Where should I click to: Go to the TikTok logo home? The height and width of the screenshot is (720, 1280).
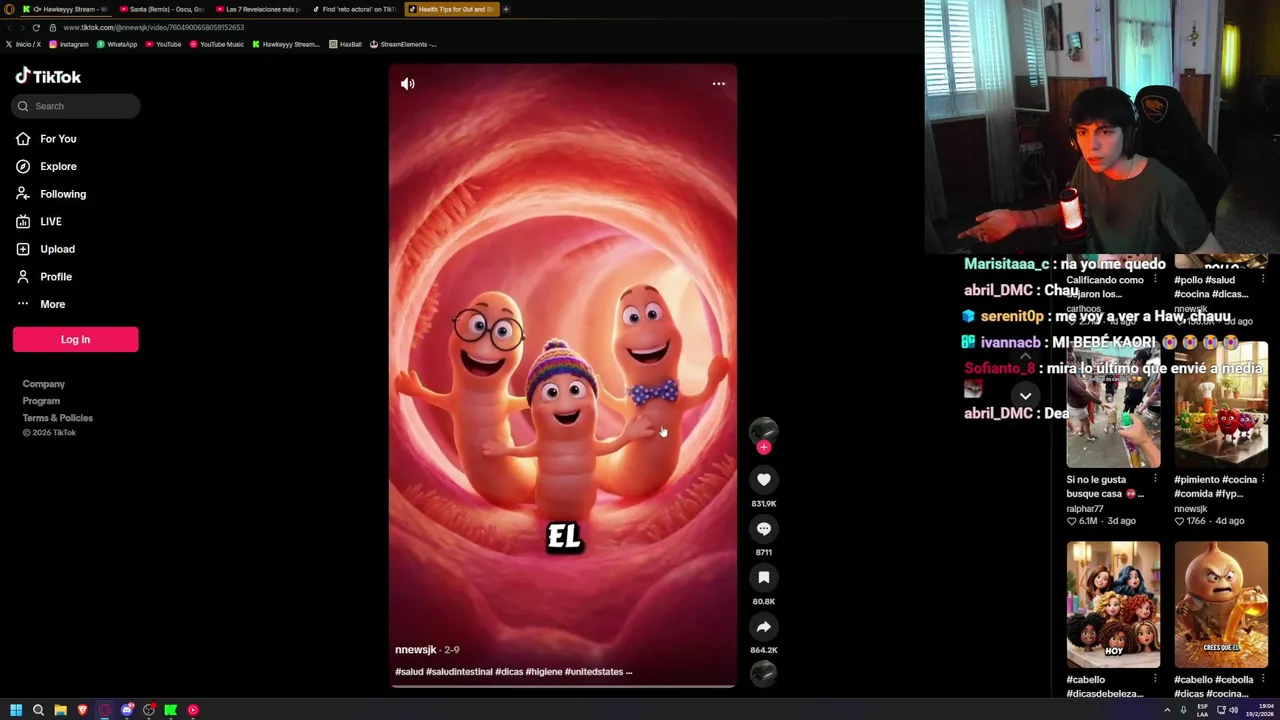(x=48, y=77)
